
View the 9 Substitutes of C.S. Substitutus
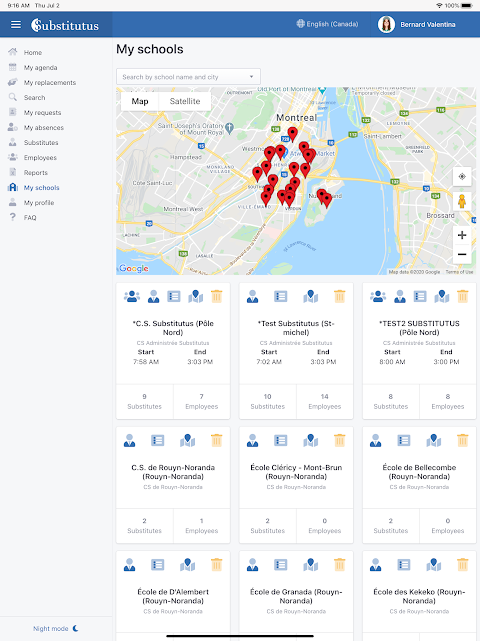pos(144,401)
